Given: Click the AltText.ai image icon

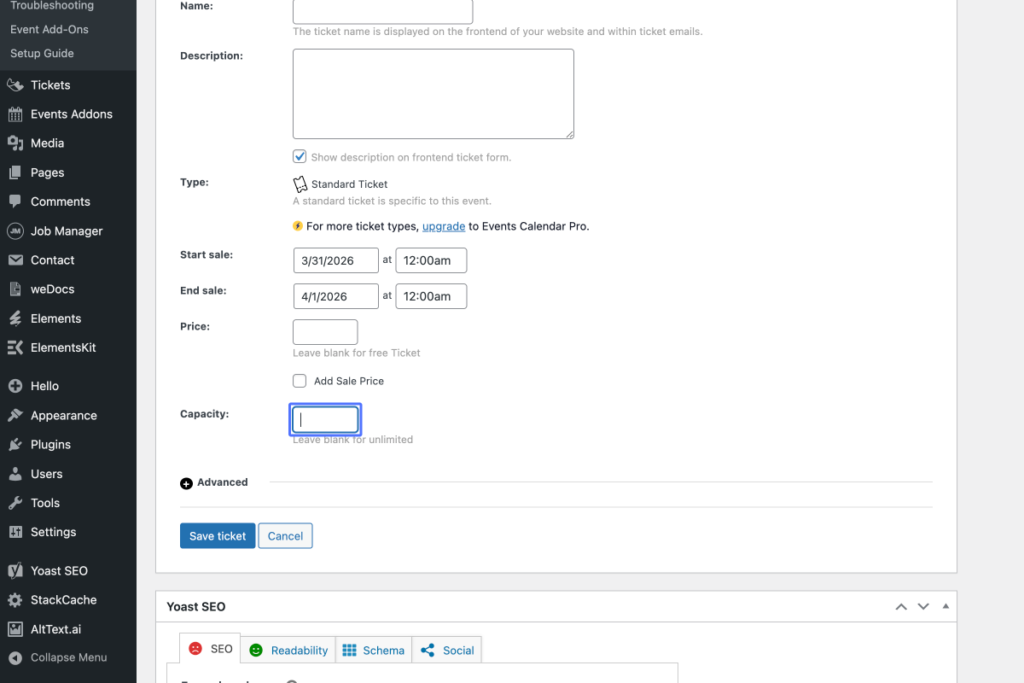Looking at the screenshot, I should point(15,629).
